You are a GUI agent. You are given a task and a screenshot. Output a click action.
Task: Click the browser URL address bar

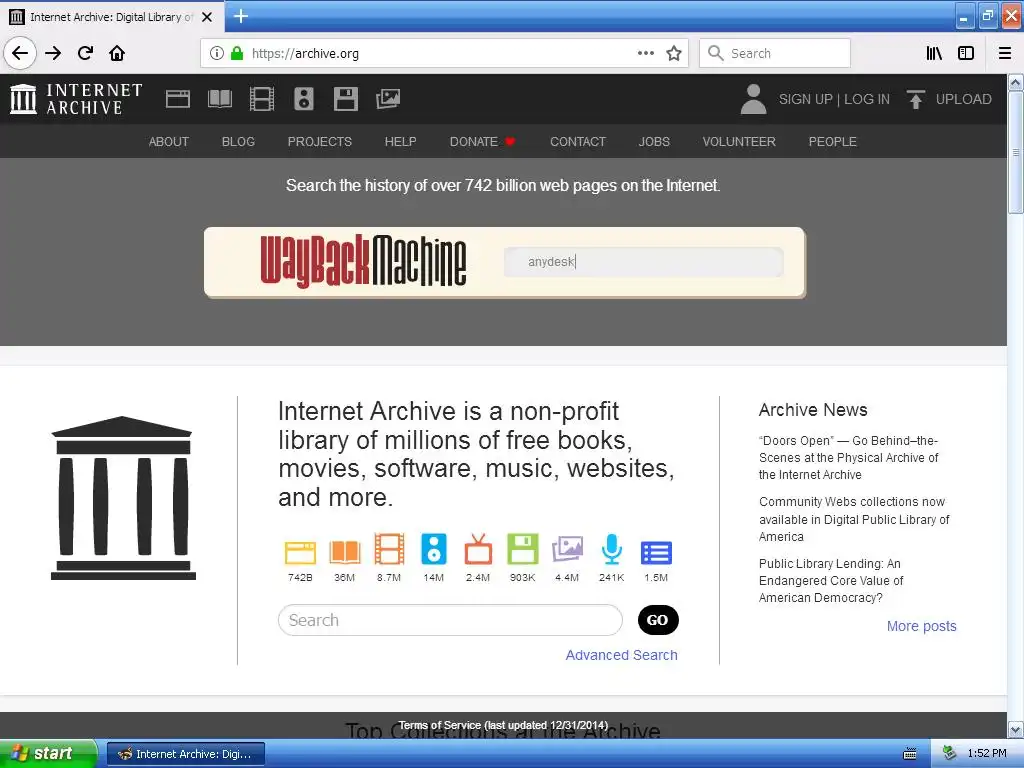click(444, 53)
